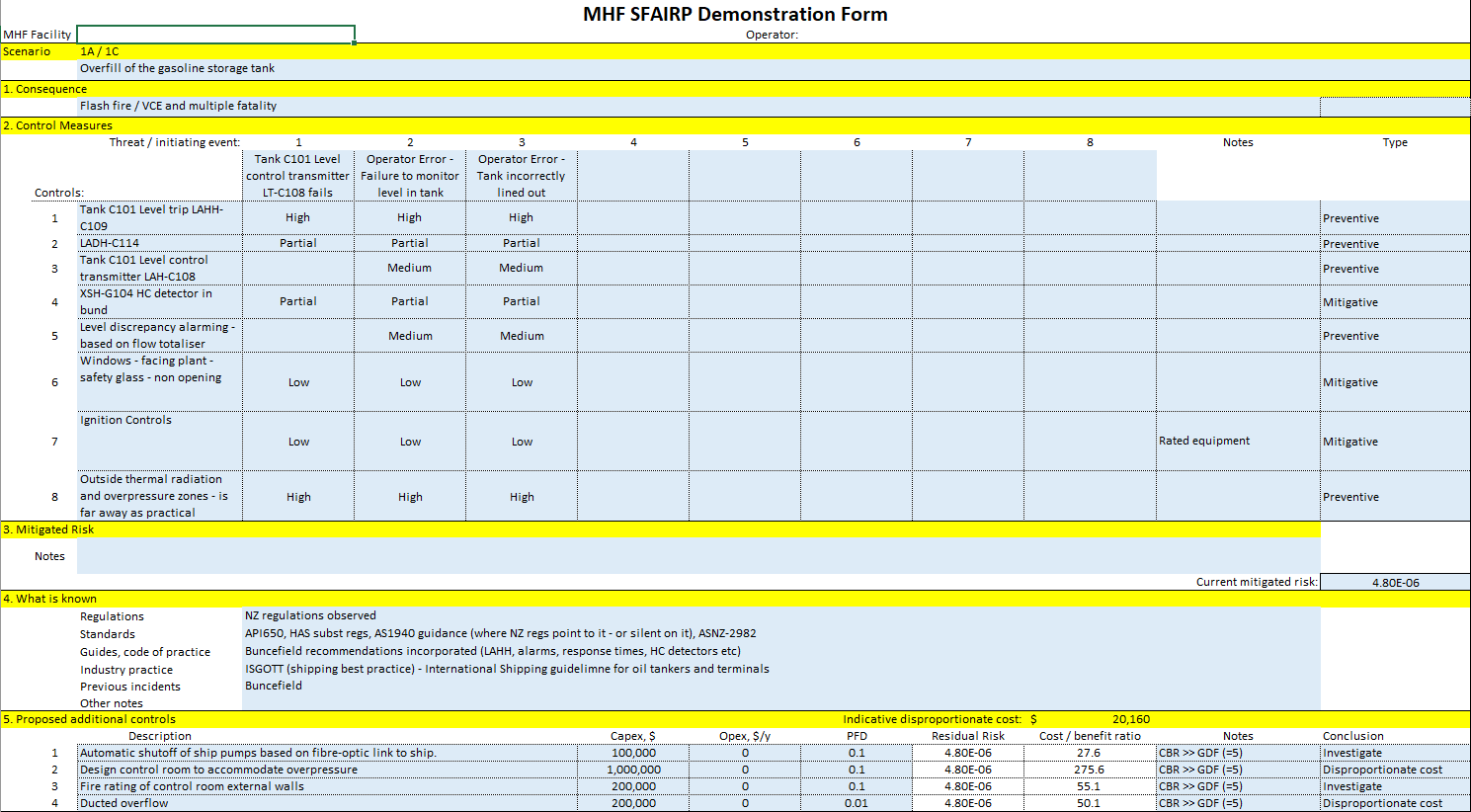The image size is (1471, 812).
Task: Click control 'Tank C101 Level control transmitter LAH-C108'
Action: click(x=160, y=268)
